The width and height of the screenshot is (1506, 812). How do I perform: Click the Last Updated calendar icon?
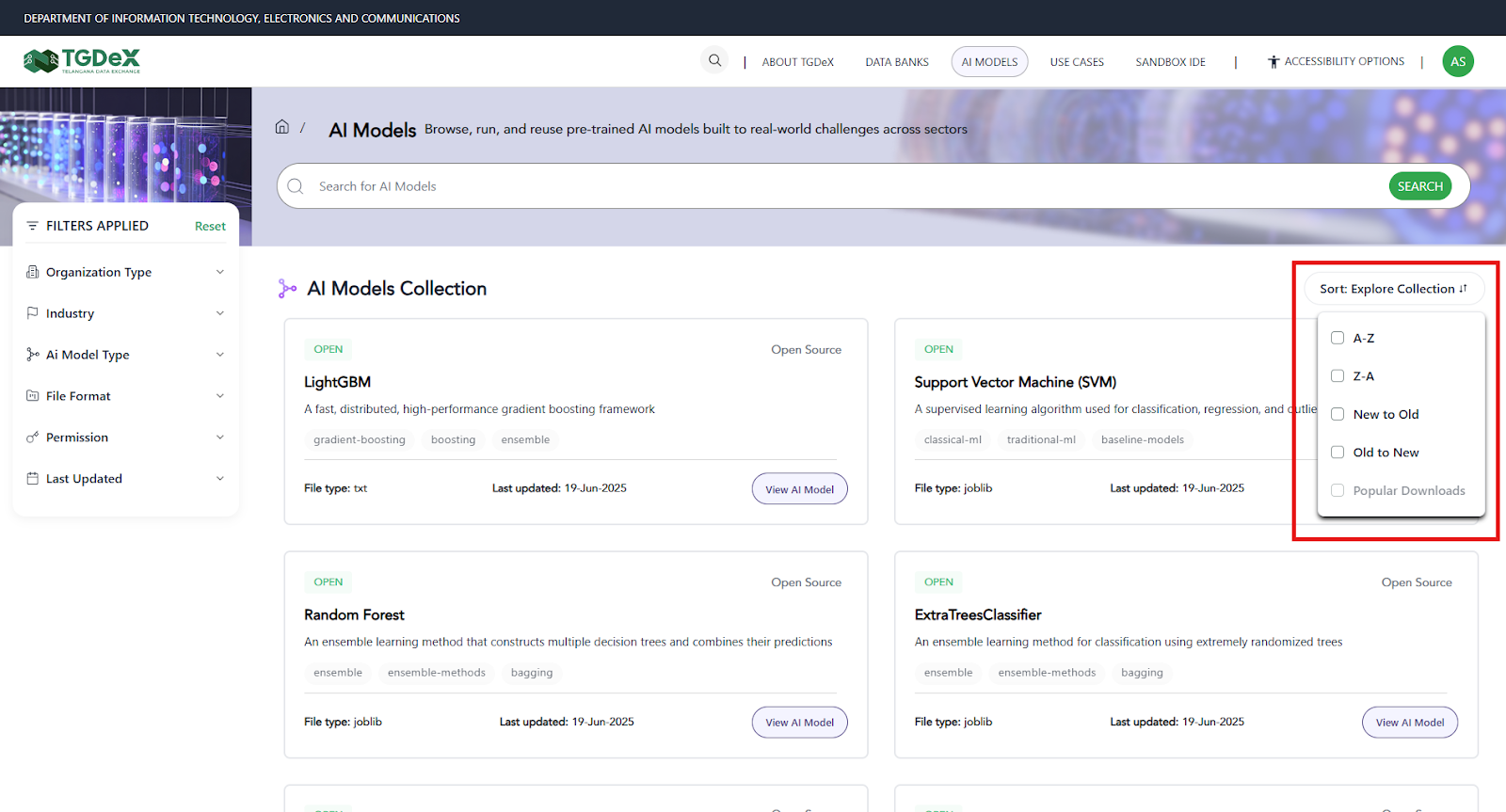(33, 479)
